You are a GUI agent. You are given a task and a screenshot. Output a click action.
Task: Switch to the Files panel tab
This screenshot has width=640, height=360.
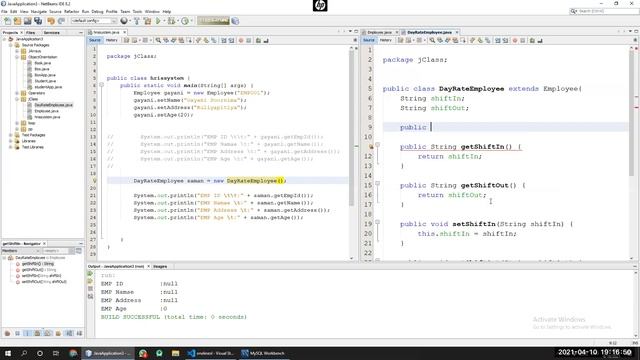tap(31, 32)
